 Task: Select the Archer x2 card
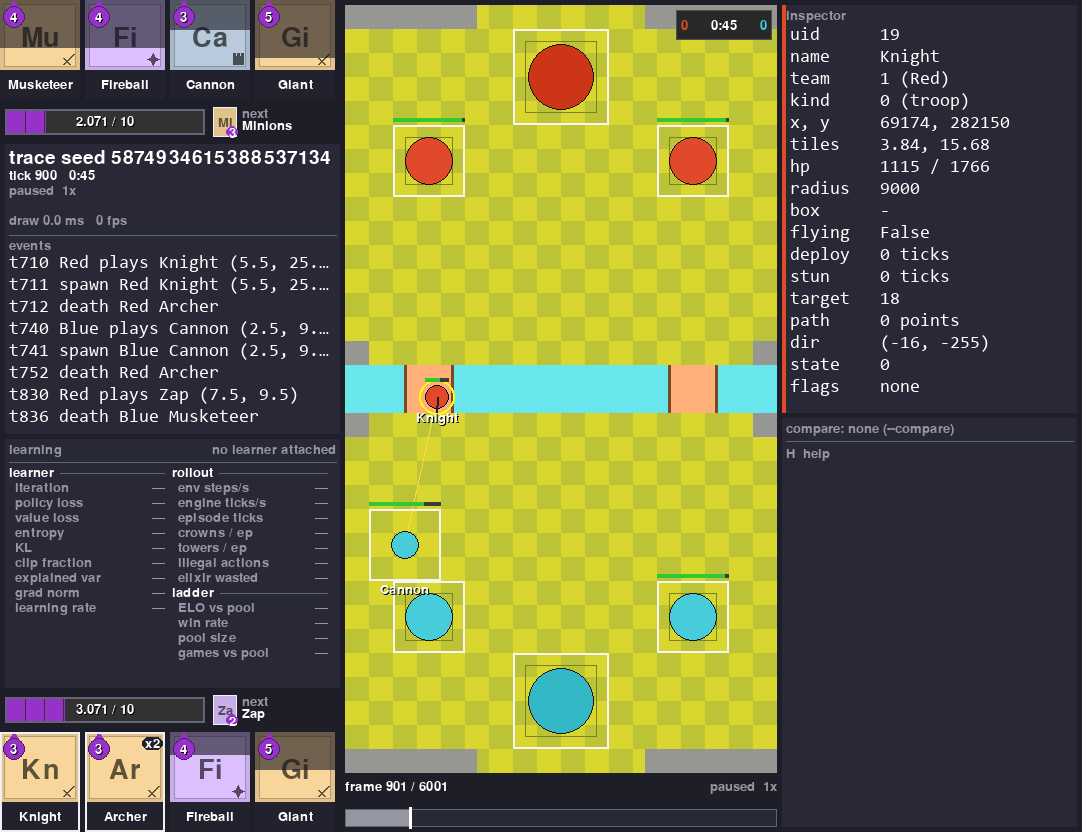tap(125, 780)
